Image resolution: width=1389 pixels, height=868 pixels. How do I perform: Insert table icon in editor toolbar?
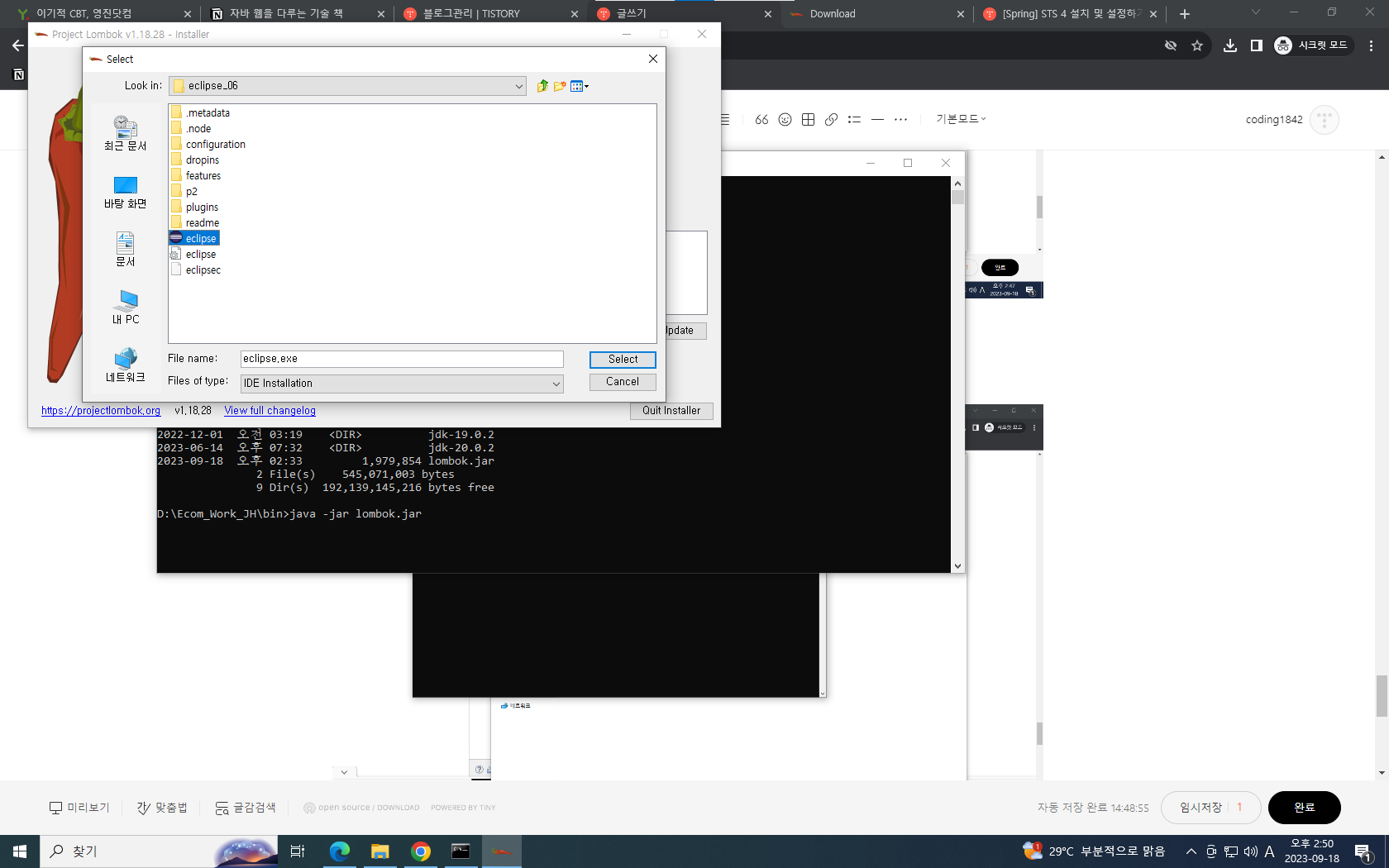(808, 120)
